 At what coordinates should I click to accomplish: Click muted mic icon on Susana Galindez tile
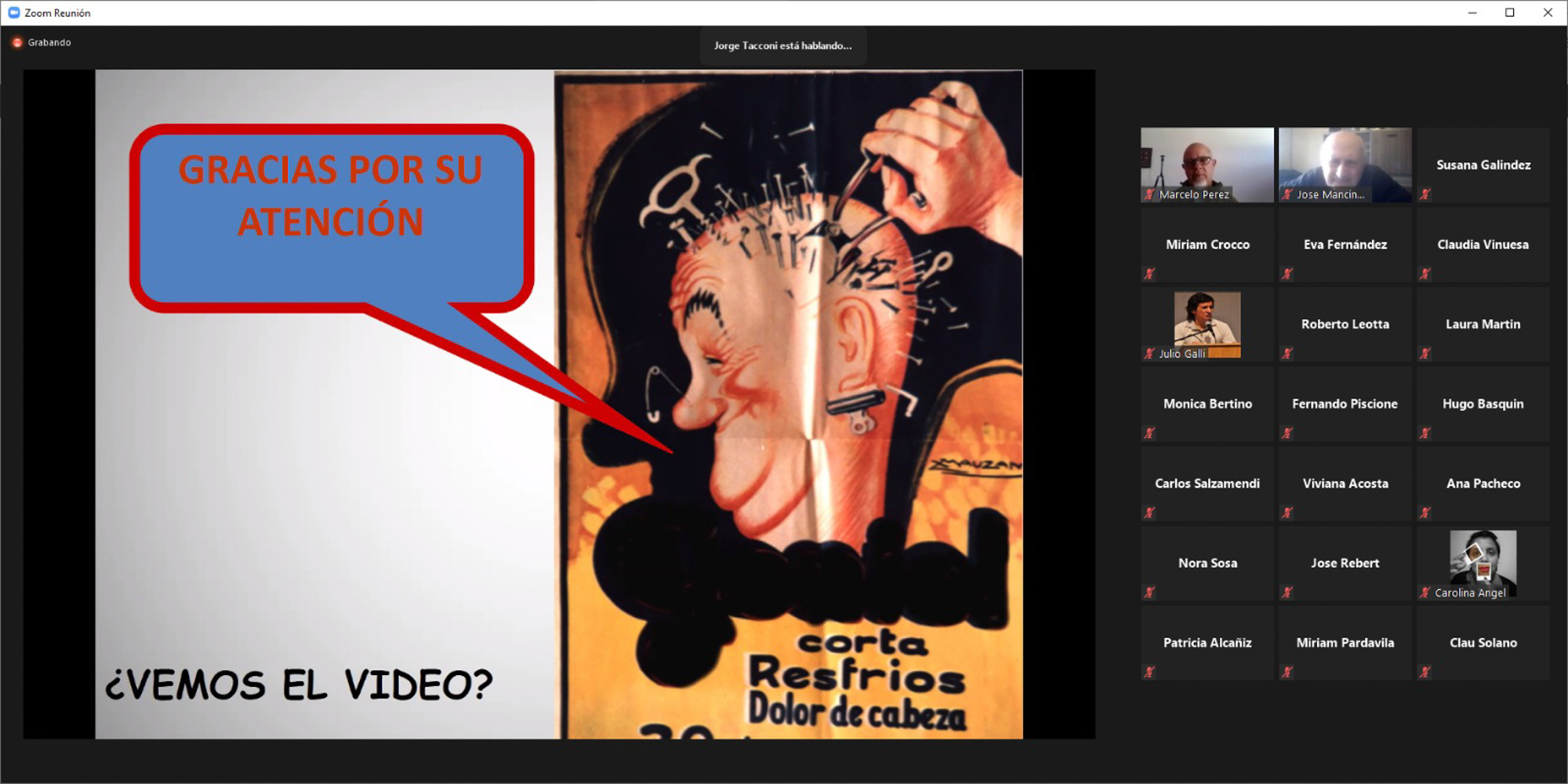click(1425, 194)
